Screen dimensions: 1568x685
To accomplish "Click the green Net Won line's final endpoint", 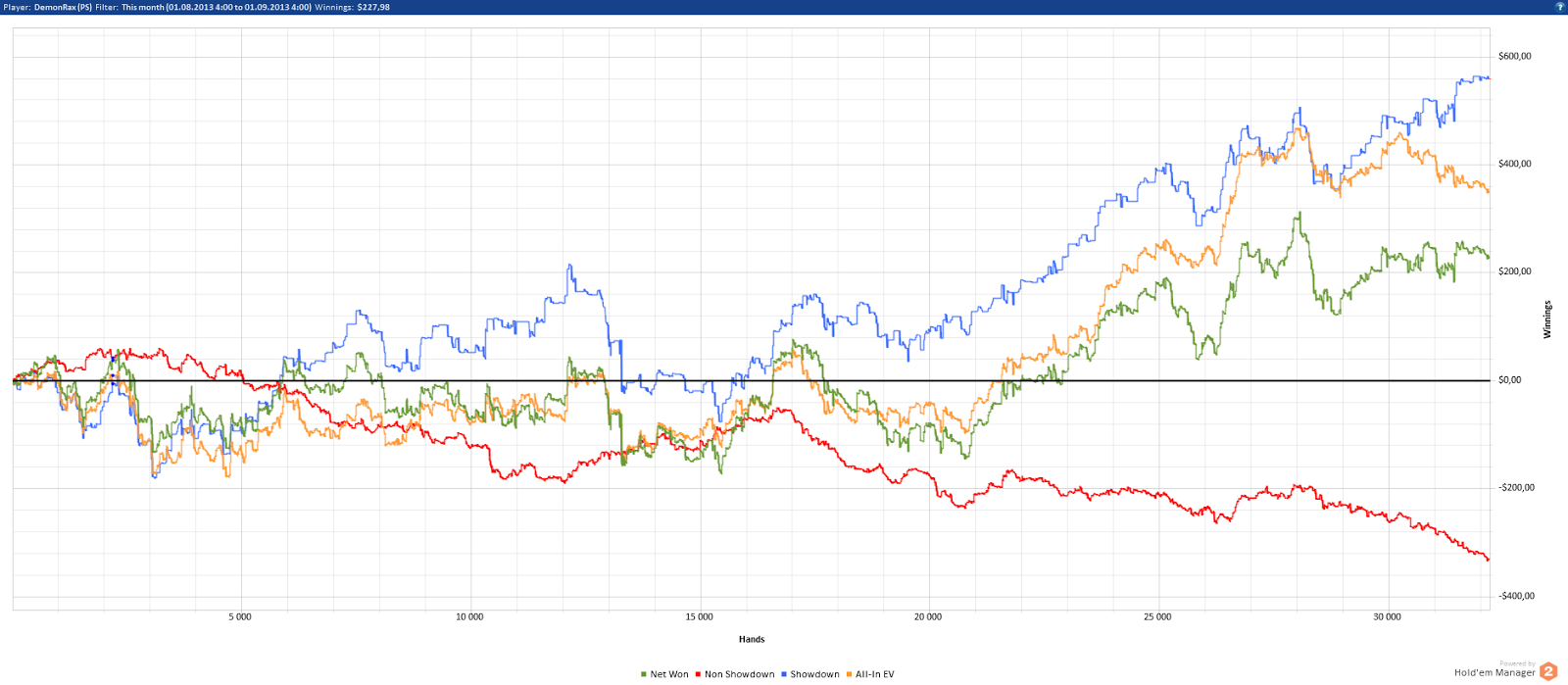I will [1489, 258].
